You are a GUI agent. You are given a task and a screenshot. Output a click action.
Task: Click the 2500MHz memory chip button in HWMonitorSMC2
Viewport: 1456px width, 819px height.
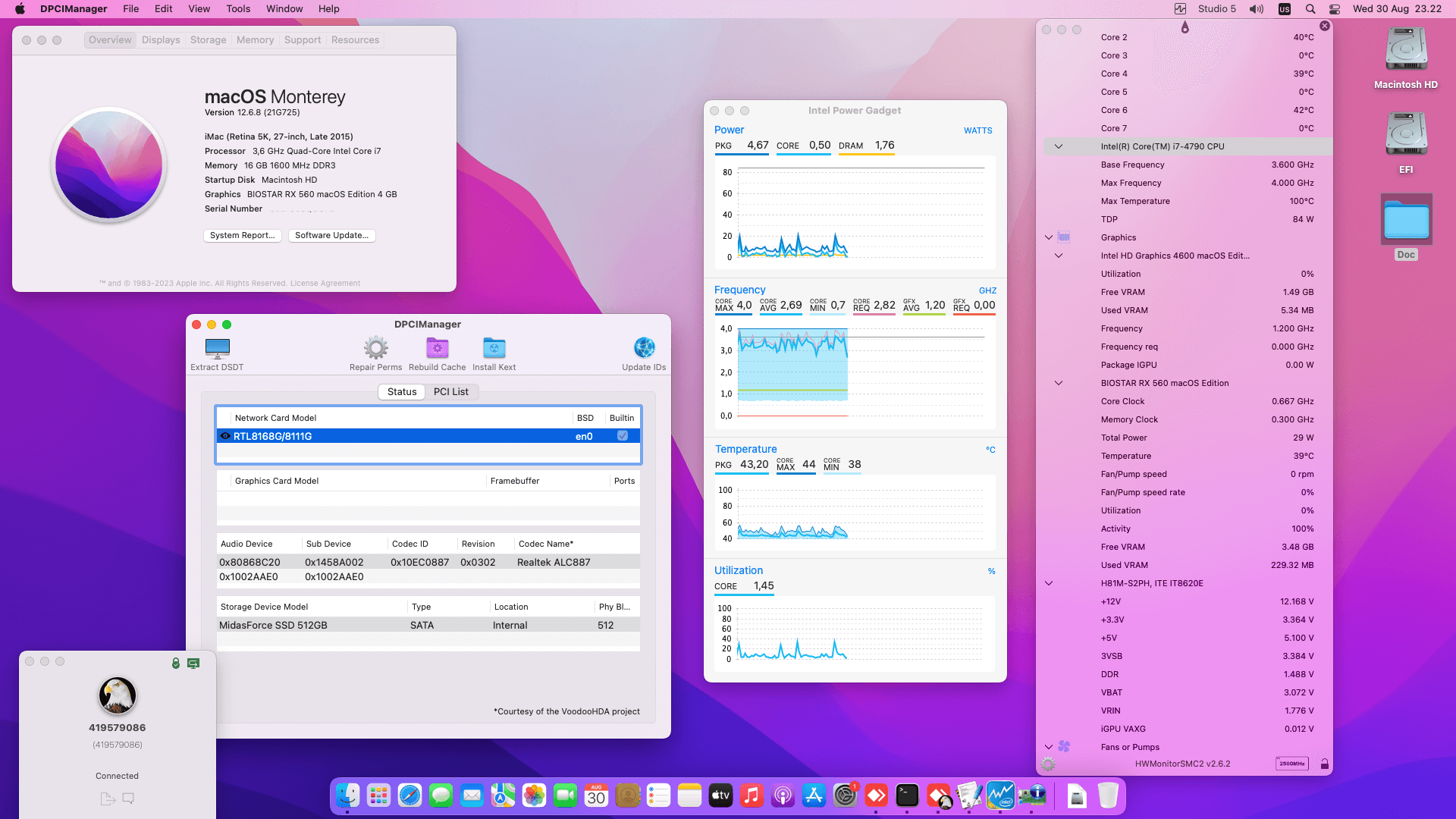pos(1291,764)
